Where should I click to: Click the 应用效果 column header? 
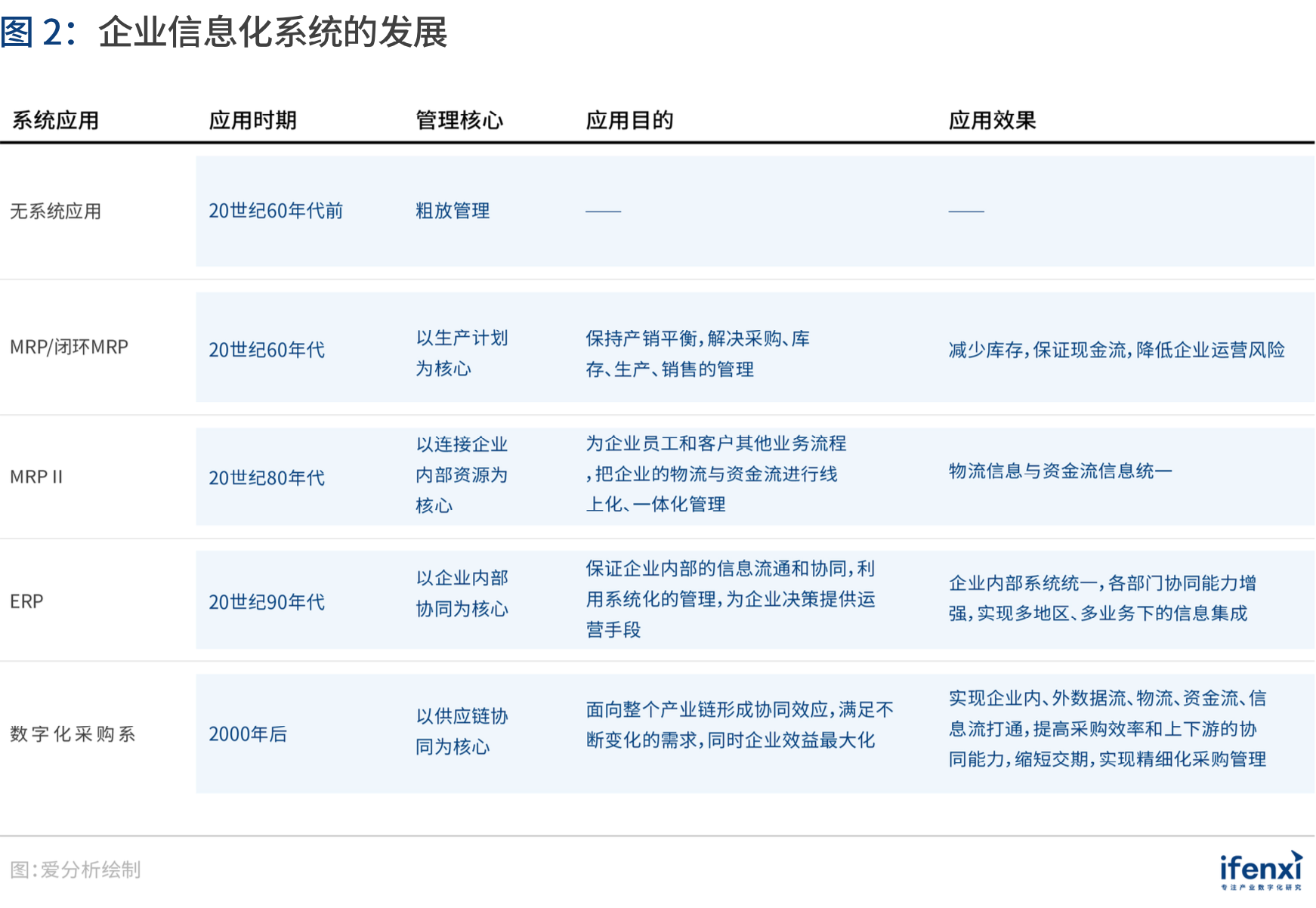point(992,120)
